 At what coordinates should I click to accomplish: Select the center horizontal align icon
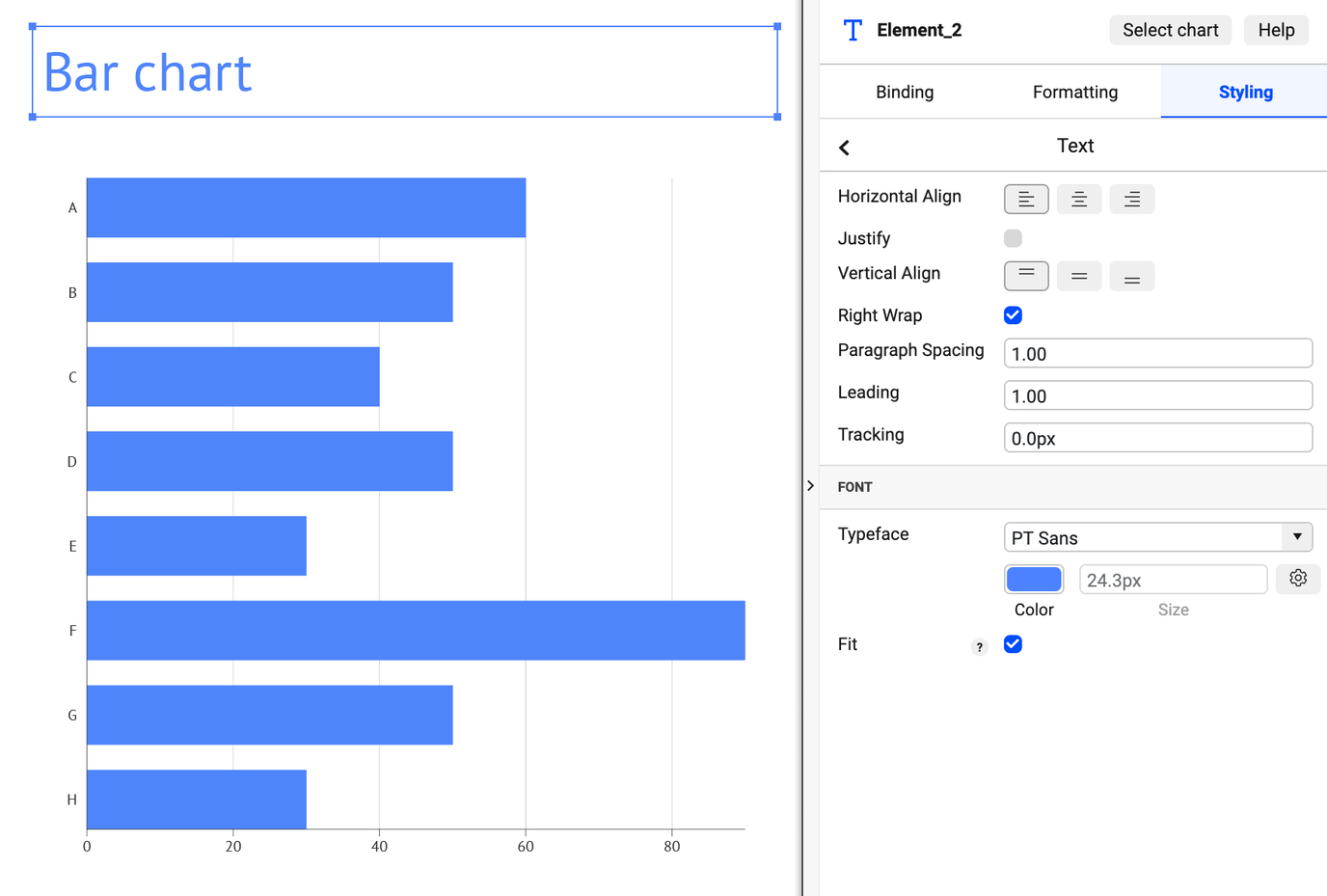tap(1078, 199)
